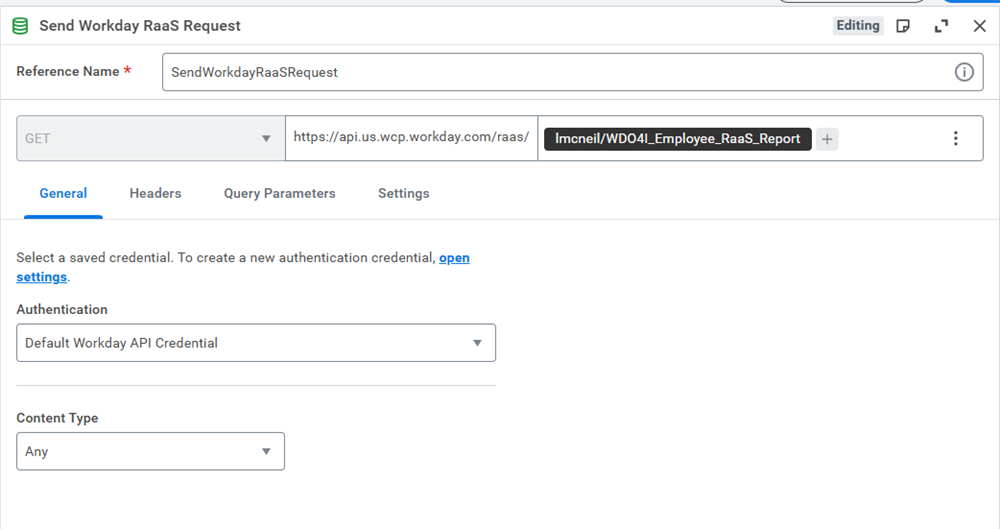
Task: Click the Send Workday RaaS Request title
Action: (140, 26)
